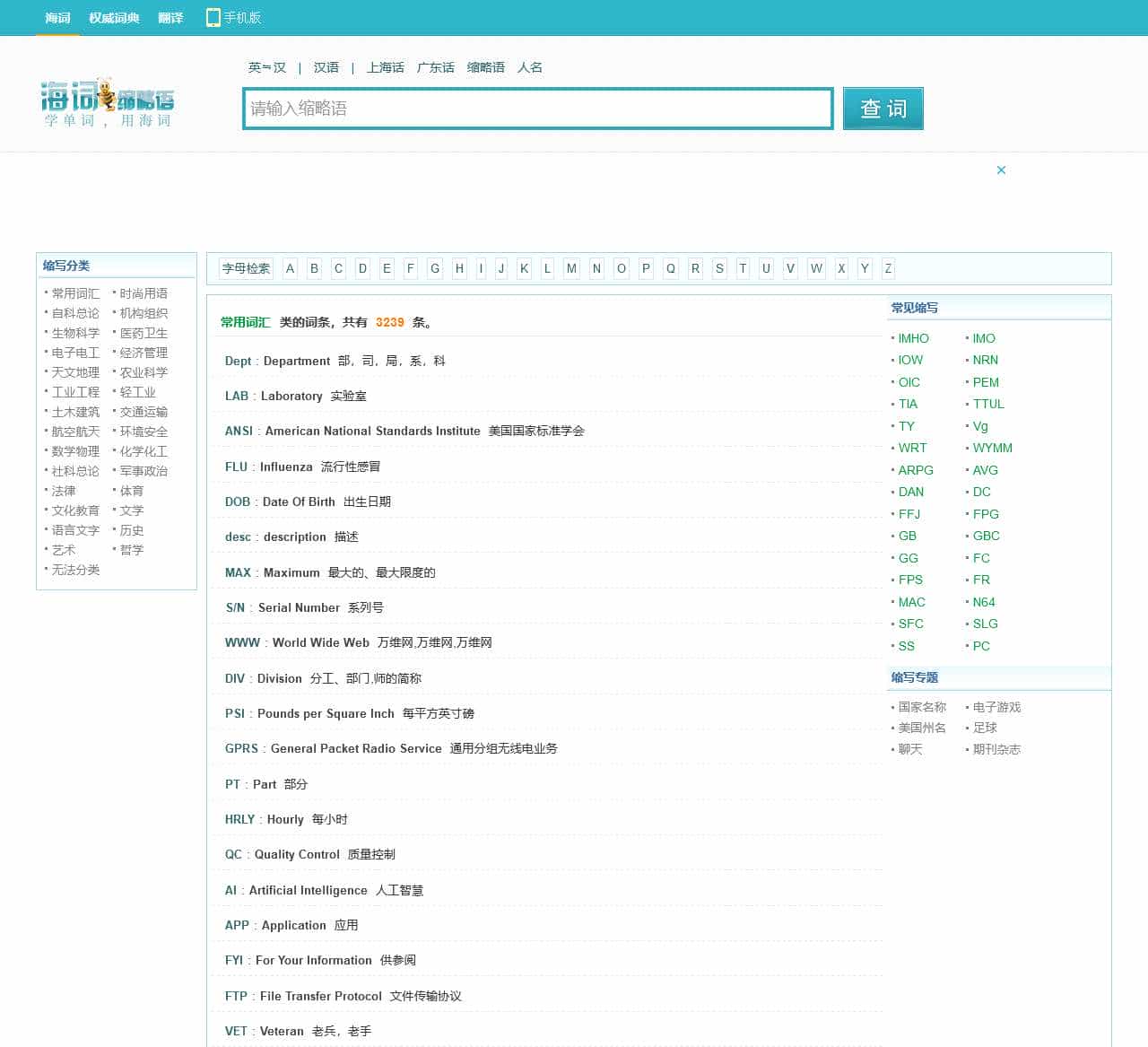1148x1047 pixels.
Task: Click inside the abbreviation search box
Action: coord(536,109)
